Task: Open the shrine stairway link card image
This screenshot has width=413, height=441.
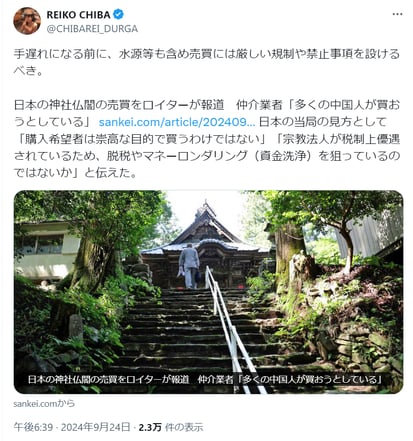Action: [208, 292]
